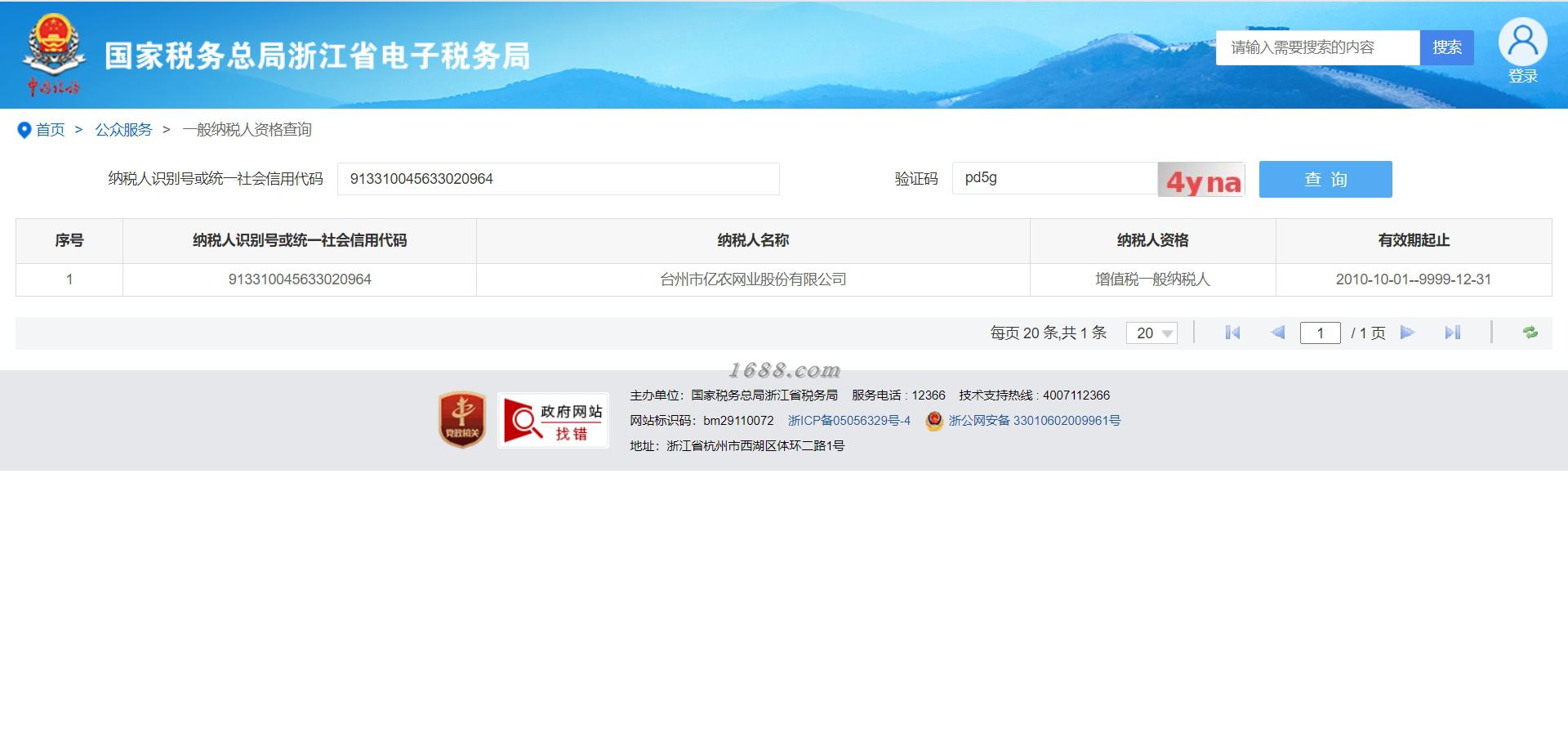The image size is (1568, 737).
Task: Click the 有效期起止 column header
Action: tap(1414, 240)
